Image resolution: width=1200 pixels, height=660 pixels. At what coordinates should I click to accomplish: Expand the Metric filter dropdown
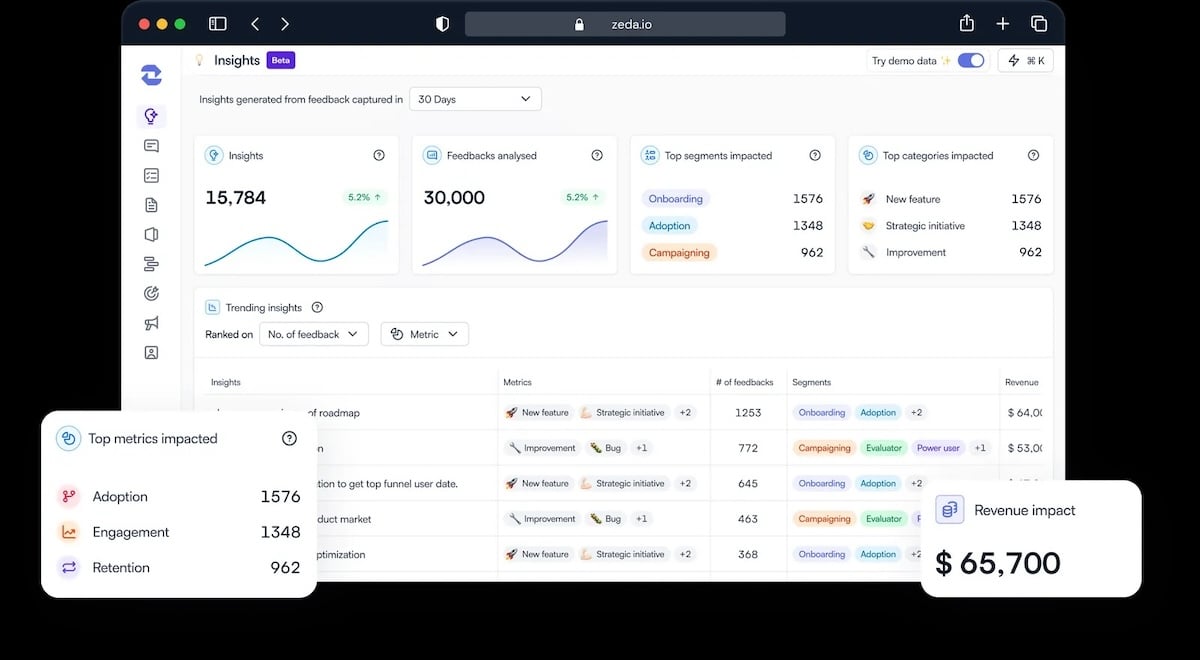coord(424,334)
